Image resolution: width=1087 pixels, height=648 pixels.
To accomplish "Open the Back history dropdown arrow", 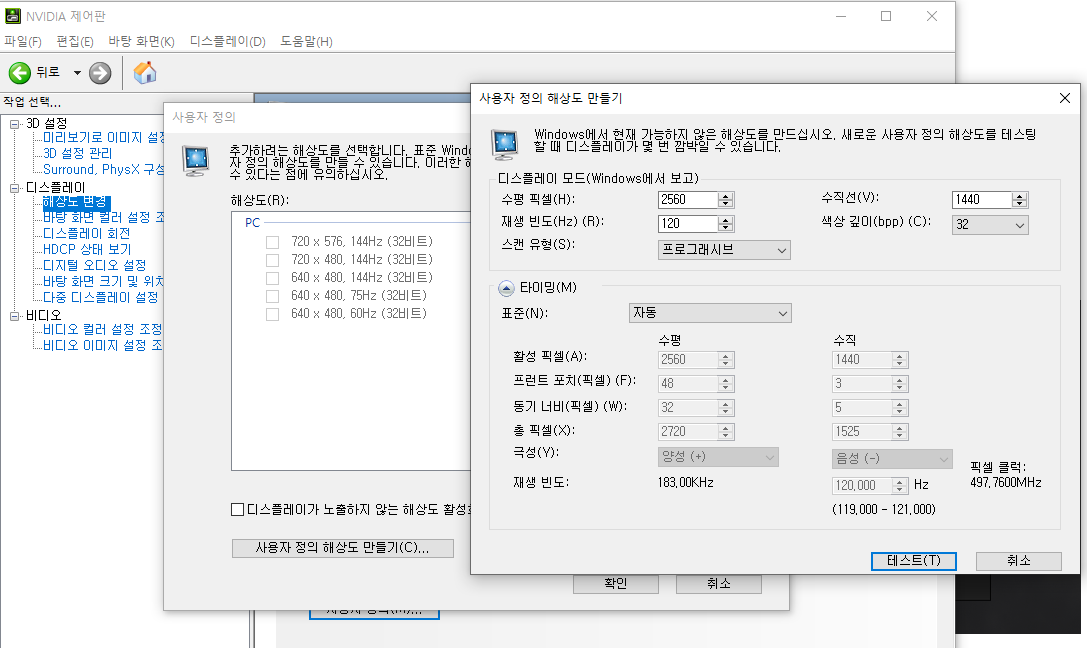I will pyautogui.click(x=77, y=73).
